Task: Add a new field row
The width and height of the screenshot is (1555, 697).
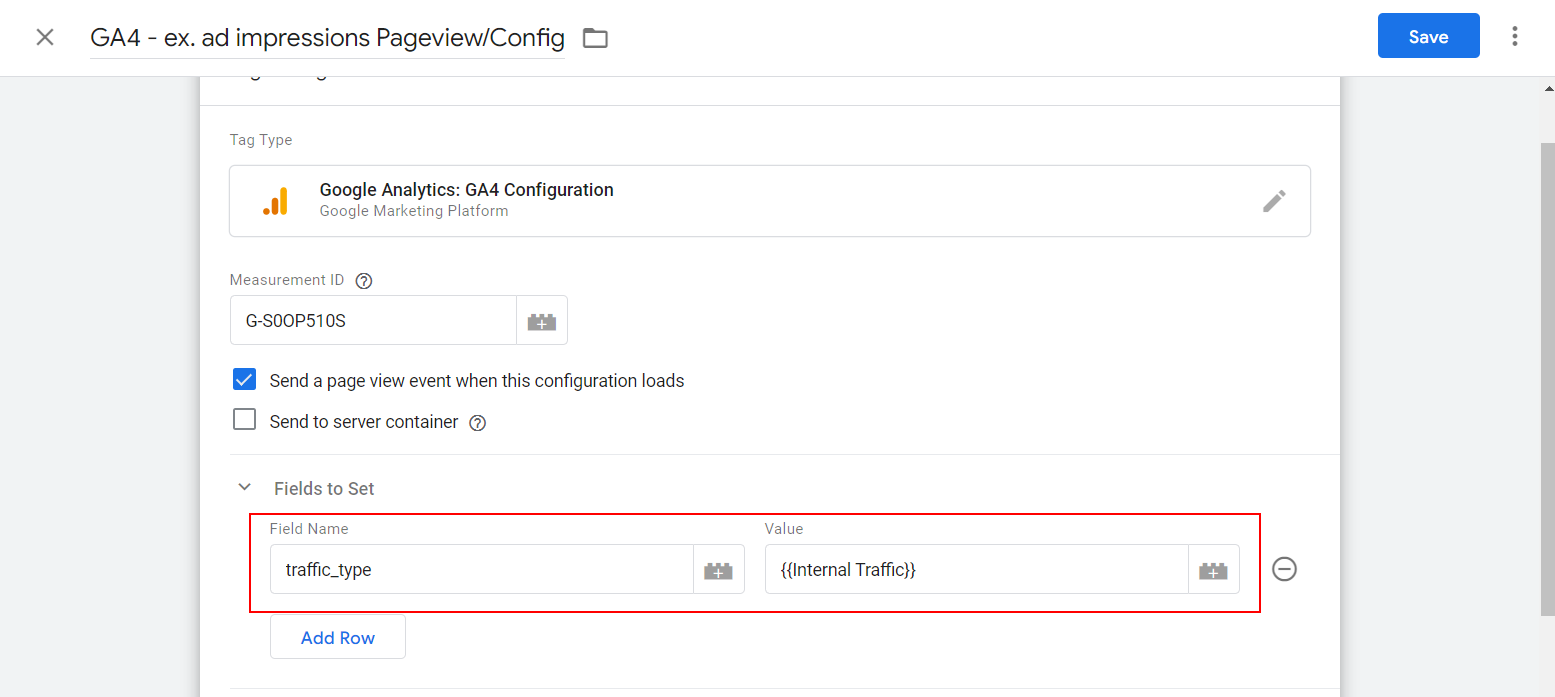Action: coord(337,636)
